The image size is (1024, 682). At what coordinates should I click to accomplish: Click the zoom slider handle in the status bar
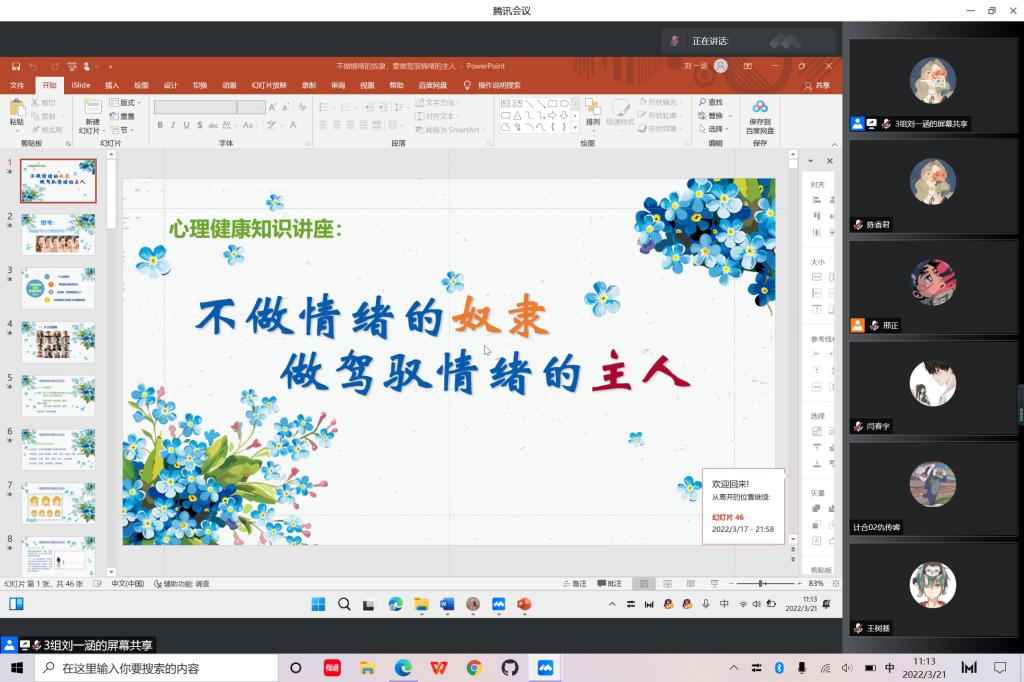[x=761, y=583]
